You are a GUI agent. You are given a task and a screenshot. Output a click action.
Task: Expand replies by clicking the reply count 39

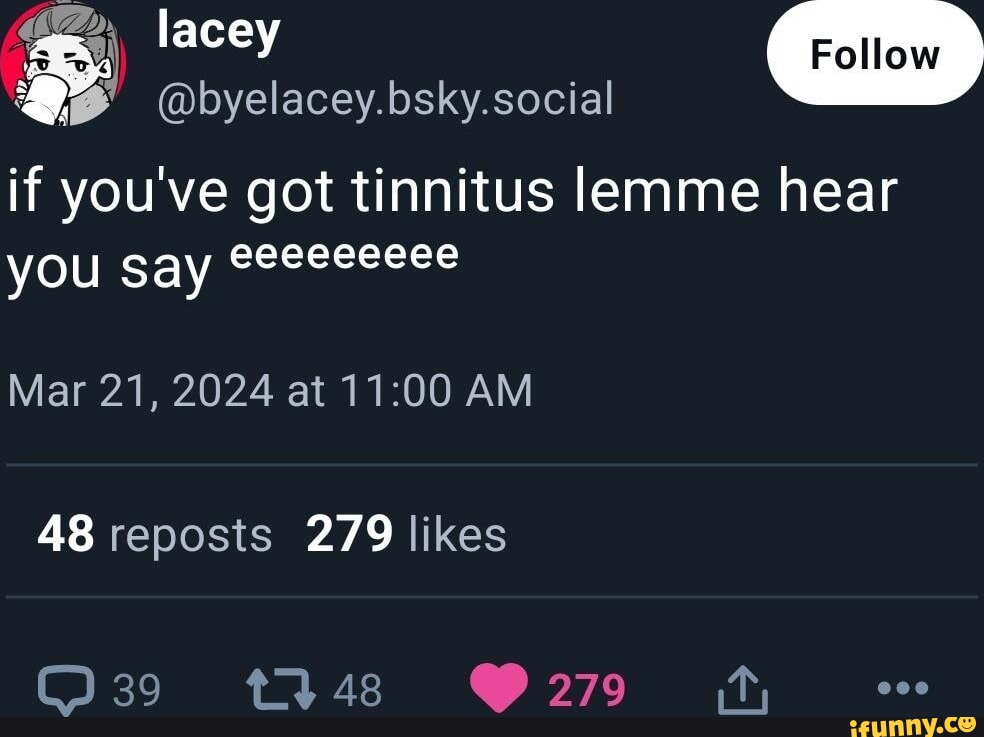point(135,687)
